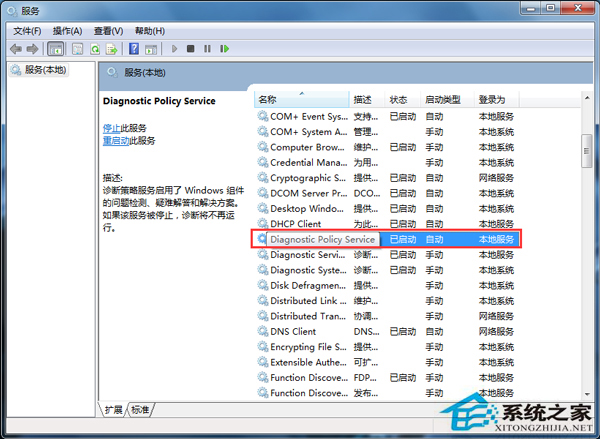
Task: Click the 重启动 service link
Action: 116,140
